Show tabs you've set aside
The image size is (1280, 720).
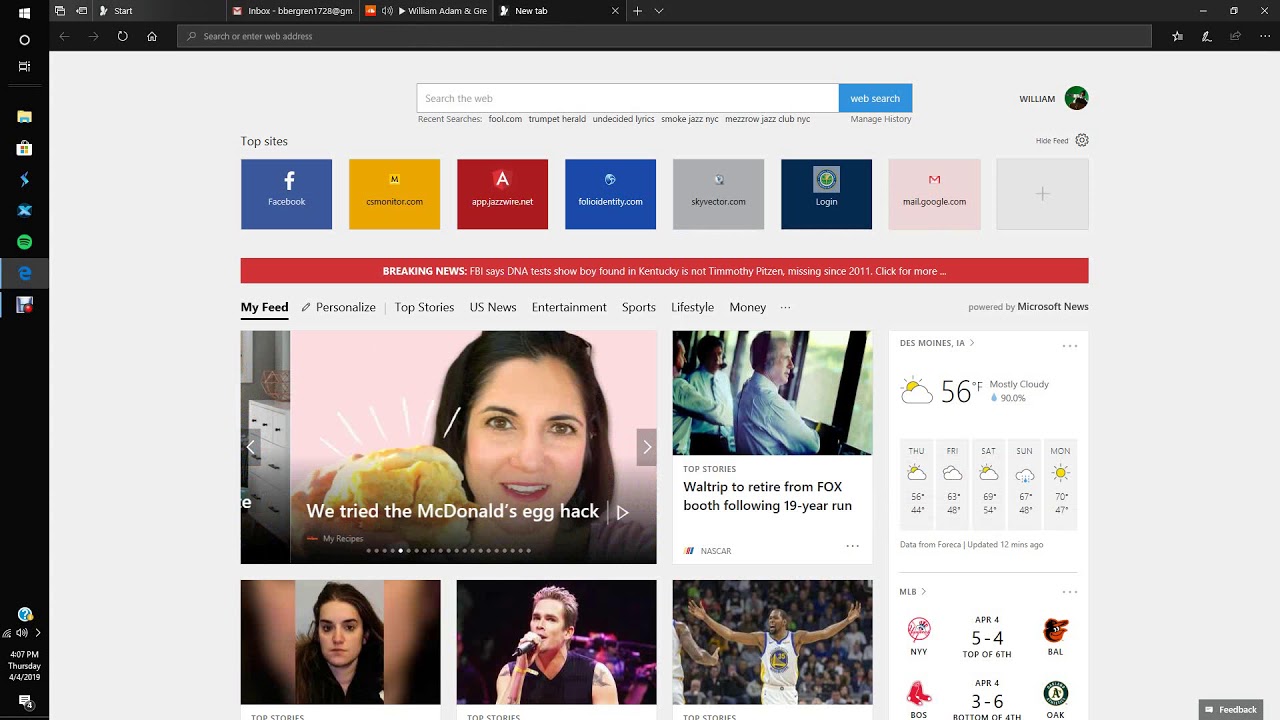pos(60,11)
